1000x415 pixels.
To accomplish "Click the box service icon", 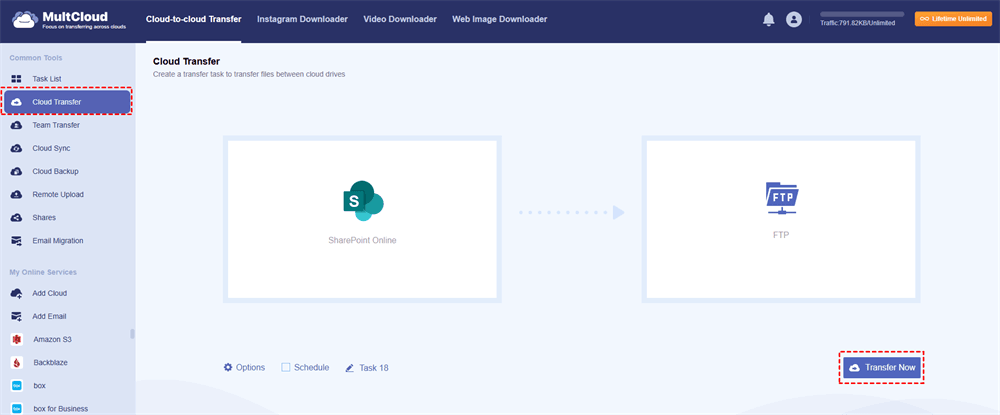I will [17, 386].
